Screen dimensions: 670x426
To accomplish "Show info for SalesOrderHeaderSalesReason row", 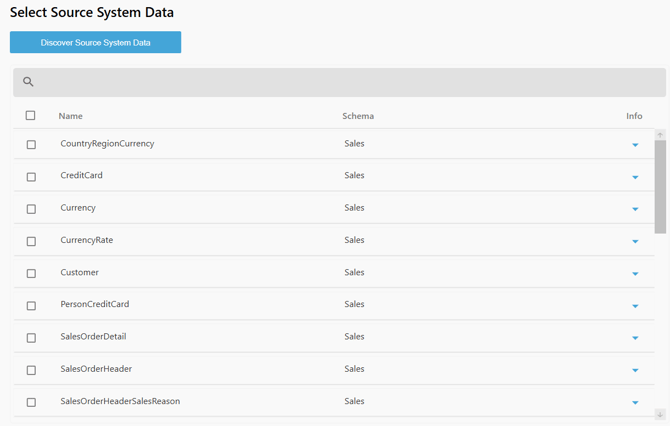I will 635,402.
